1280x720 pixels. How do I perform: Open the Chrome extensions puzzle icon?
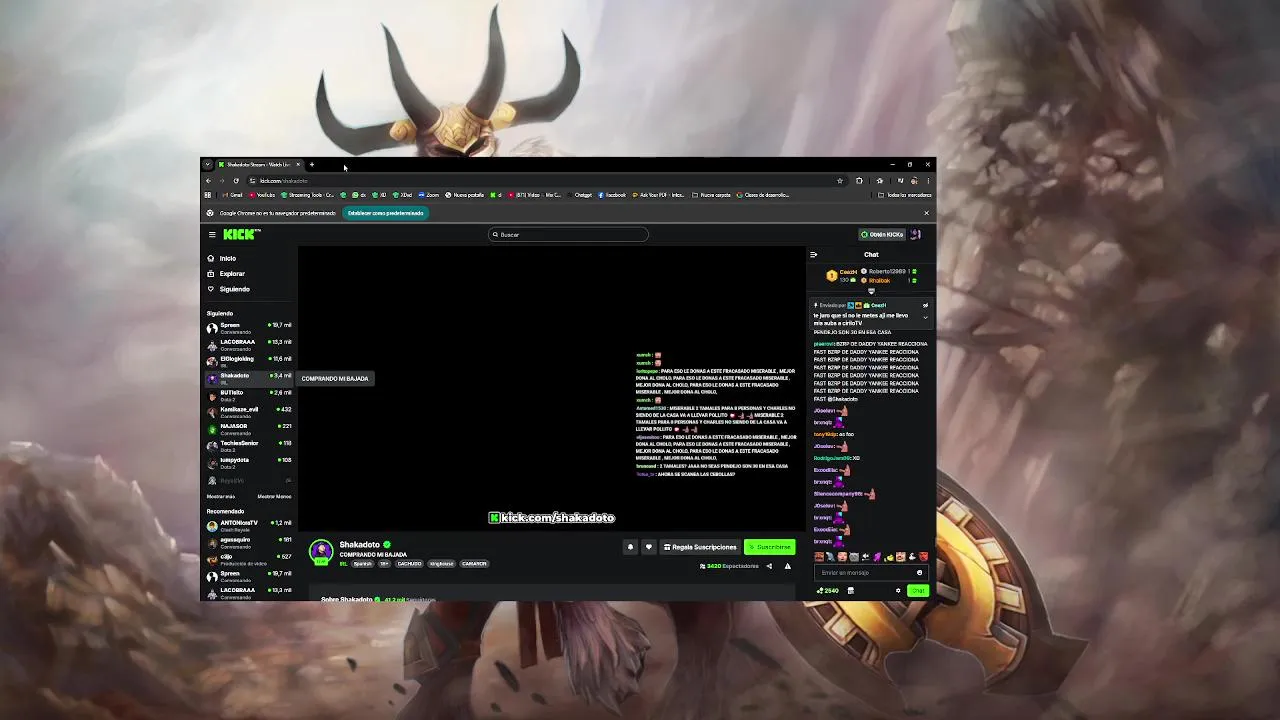point(859,181)
